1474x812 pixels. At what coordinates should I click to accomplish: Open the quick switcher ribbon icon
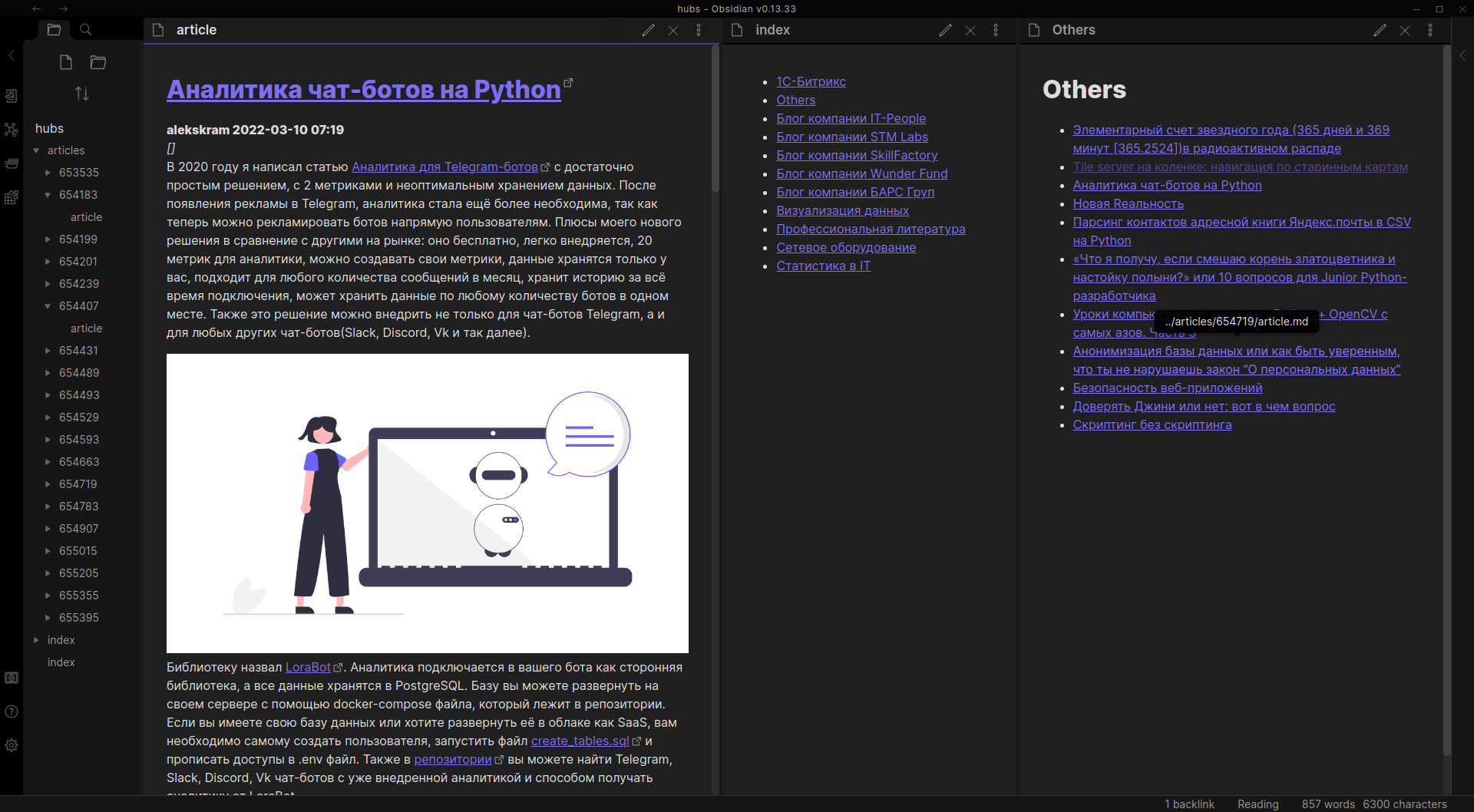12,96
